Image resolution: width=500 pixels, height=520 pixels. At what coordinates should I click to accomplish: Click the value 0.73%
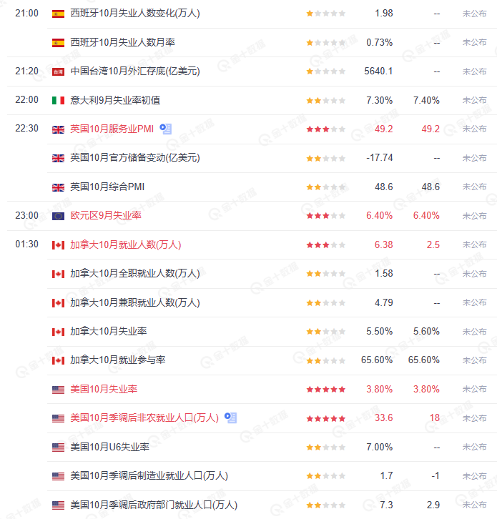(379, 42)
